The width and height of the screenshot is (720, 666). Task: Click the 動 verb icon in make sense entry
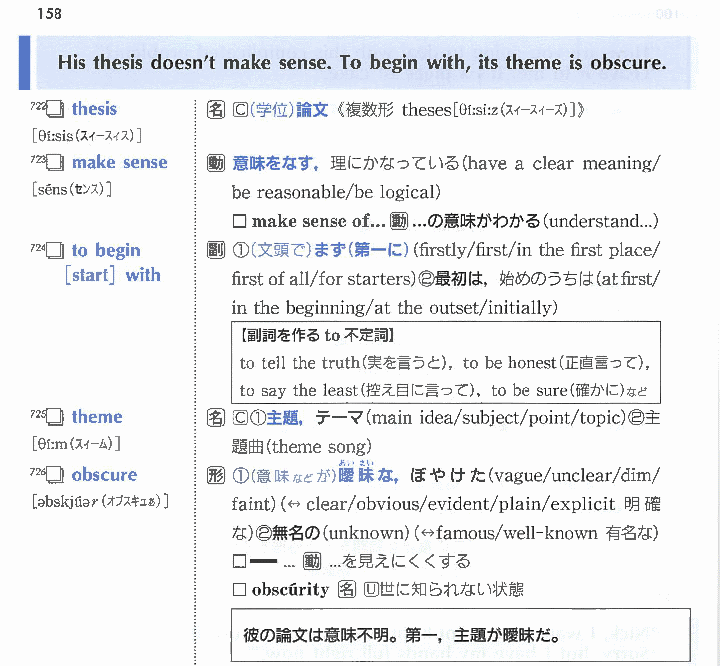coord(216,163)
